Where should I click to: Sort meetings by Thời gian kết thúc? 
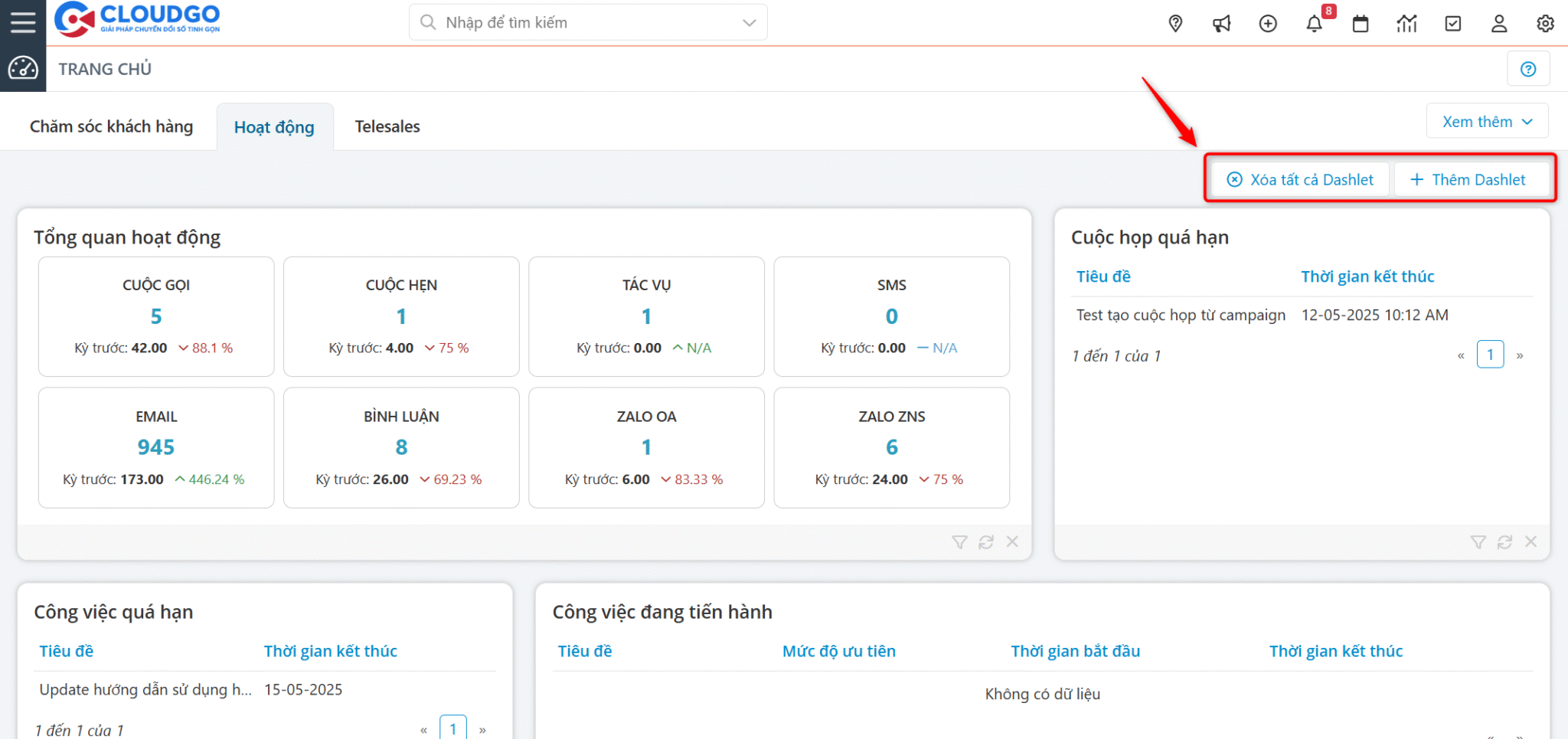coord(1367,276)
